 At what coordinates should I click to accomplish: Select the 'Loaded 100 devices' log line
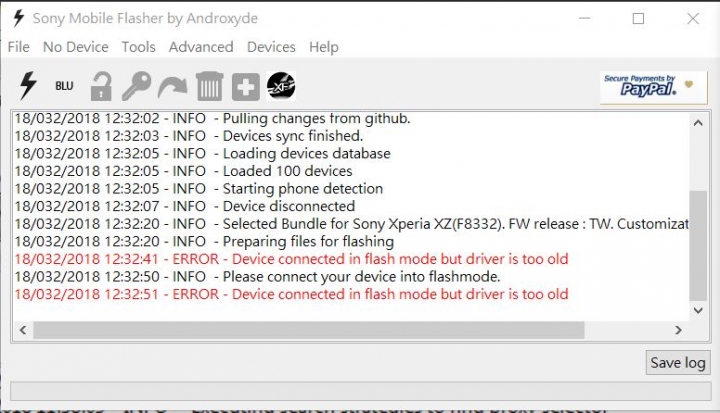pos(183,171)
